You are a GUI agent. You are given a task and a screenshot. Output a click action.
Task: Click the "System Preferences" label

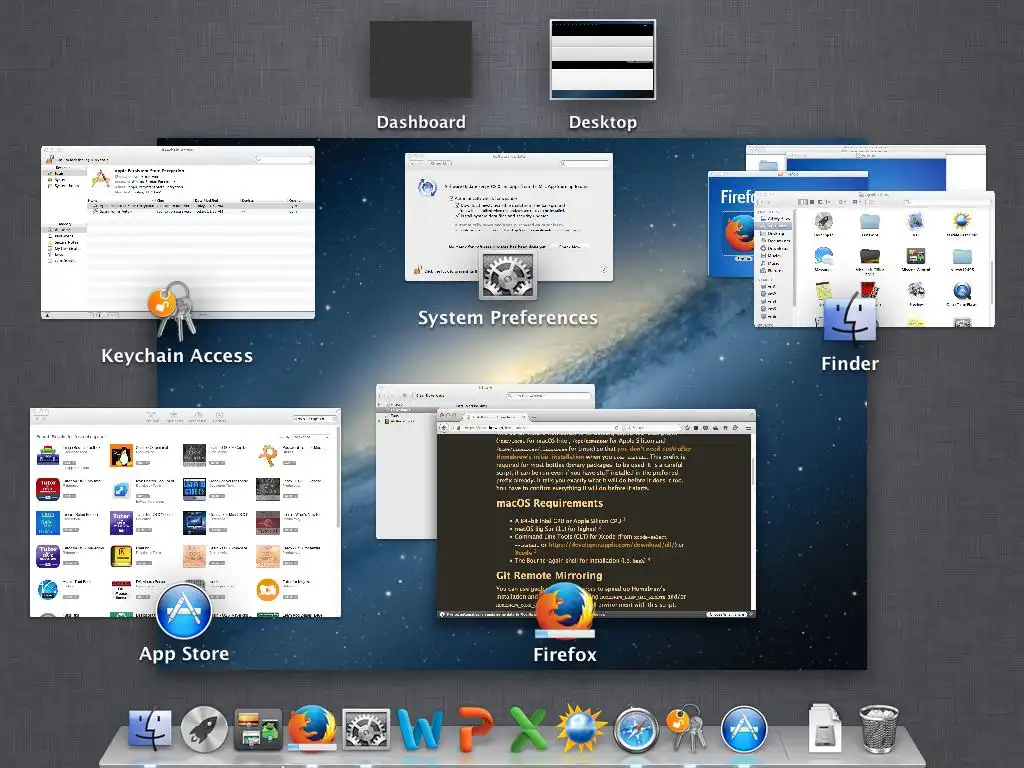click(x=508, y=318)
